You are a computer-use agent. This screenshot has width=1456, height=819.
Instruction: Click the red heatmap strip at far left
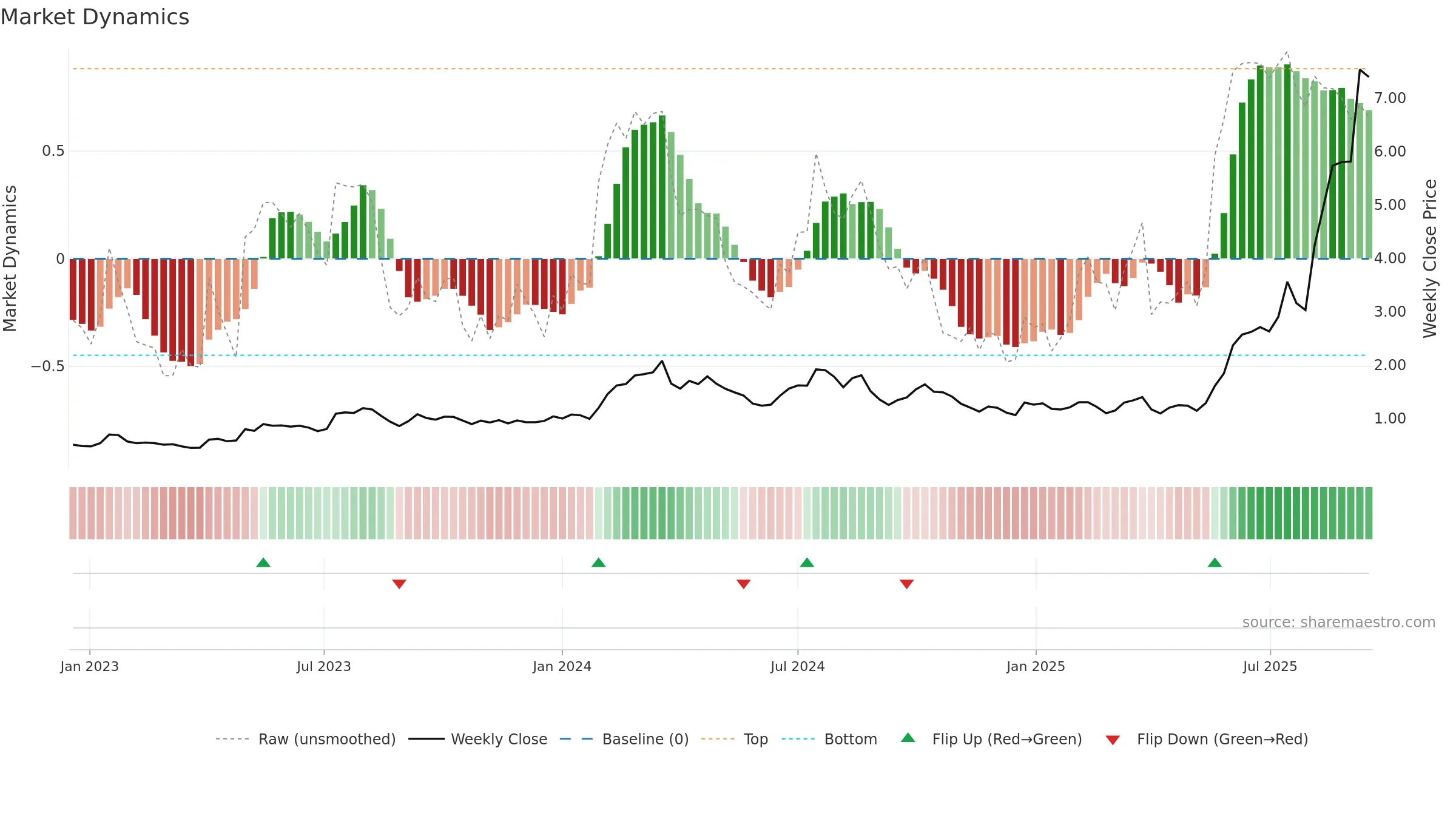click(73, 513)
